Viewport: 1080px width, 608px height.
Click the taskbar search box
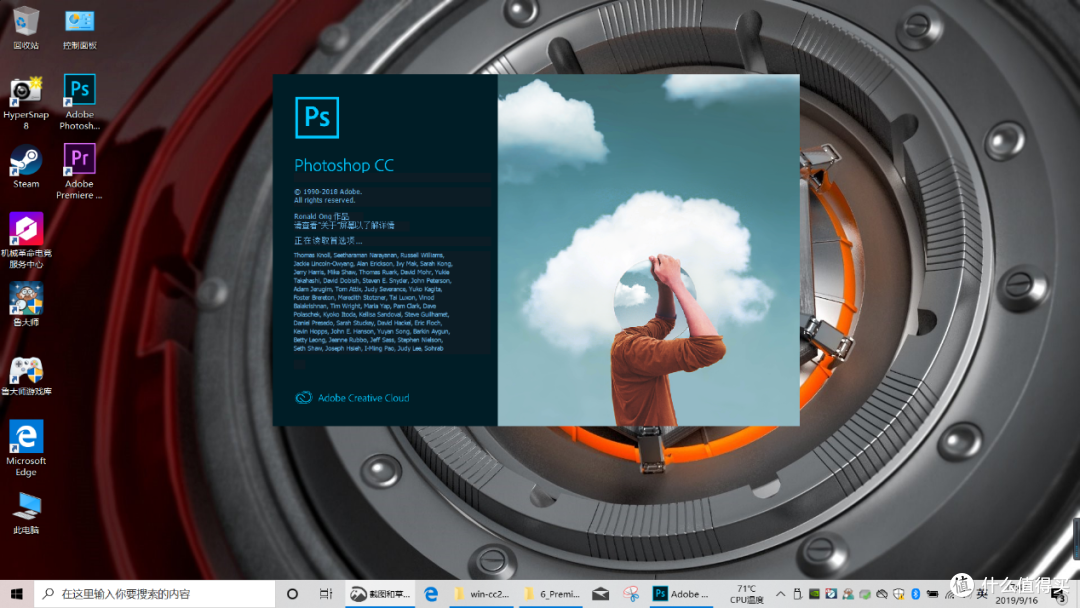(154, 594)
